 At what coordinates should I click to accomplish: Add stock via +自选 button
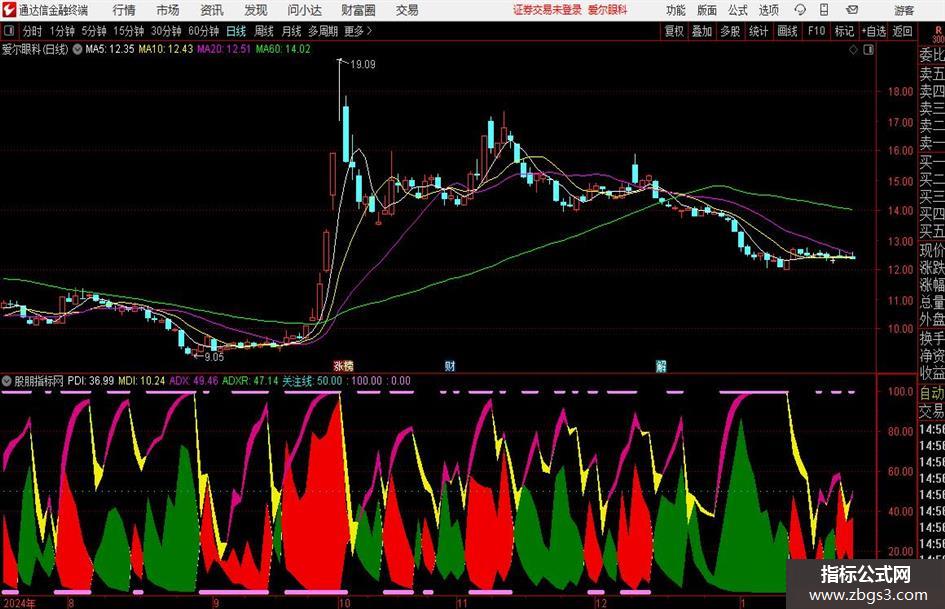click(x=874, y=31)
